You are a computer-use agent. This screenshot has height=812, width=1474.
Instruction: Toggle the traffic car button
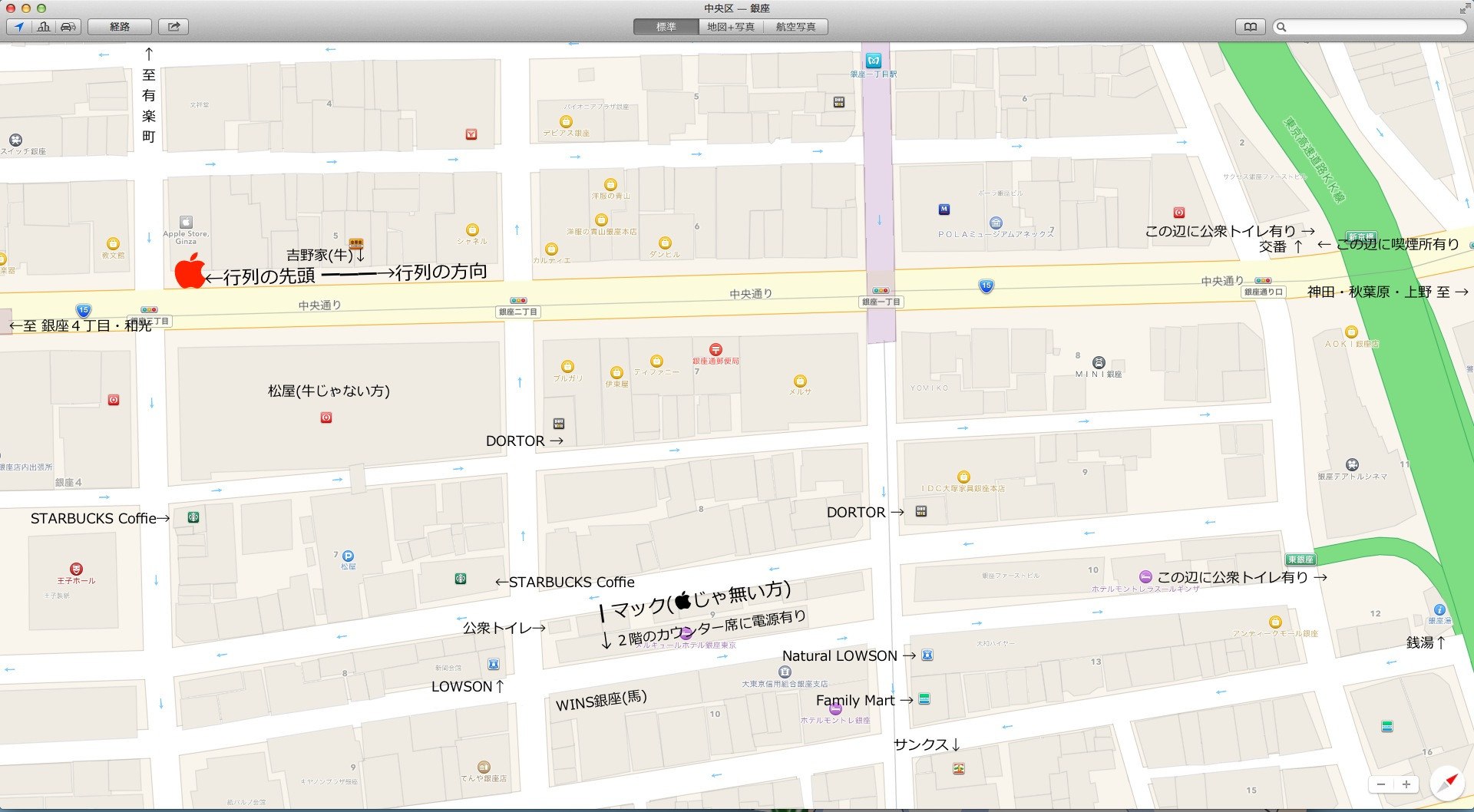tap(68, 27)
